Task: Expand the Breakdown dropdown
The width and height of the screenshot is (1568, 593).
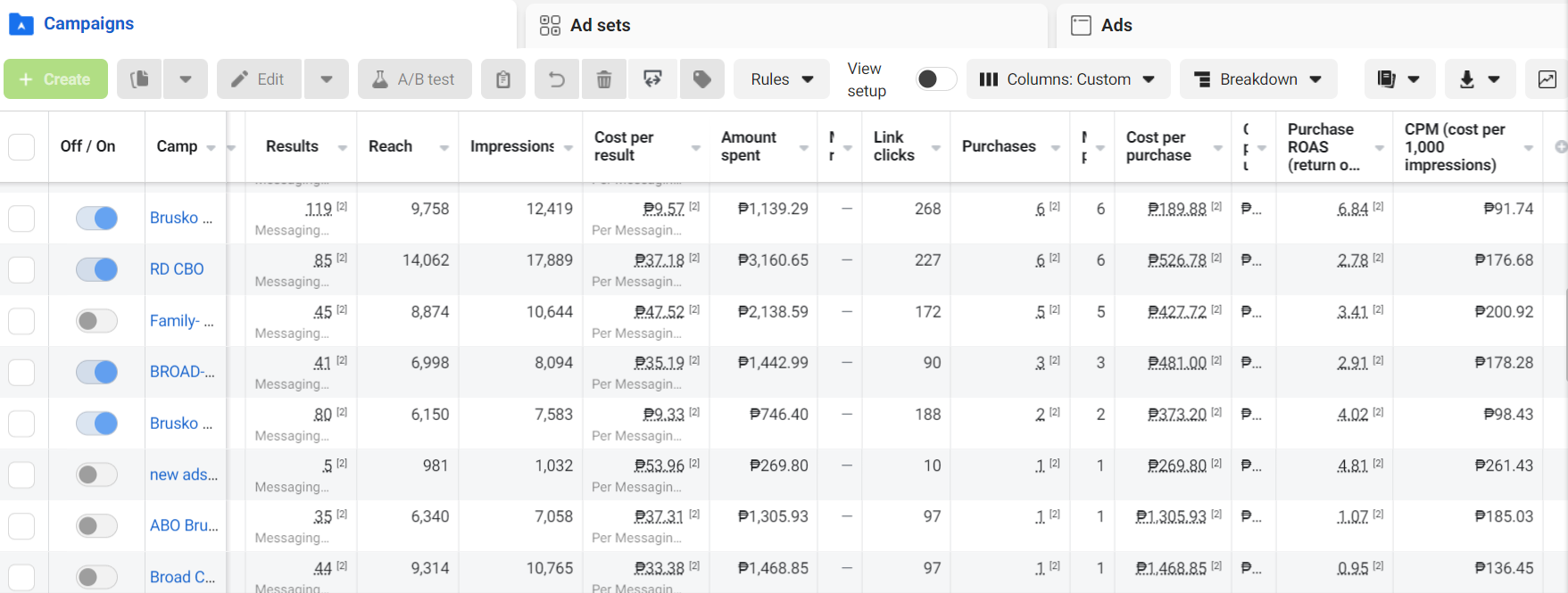Action: click(x=1258, y=79)
